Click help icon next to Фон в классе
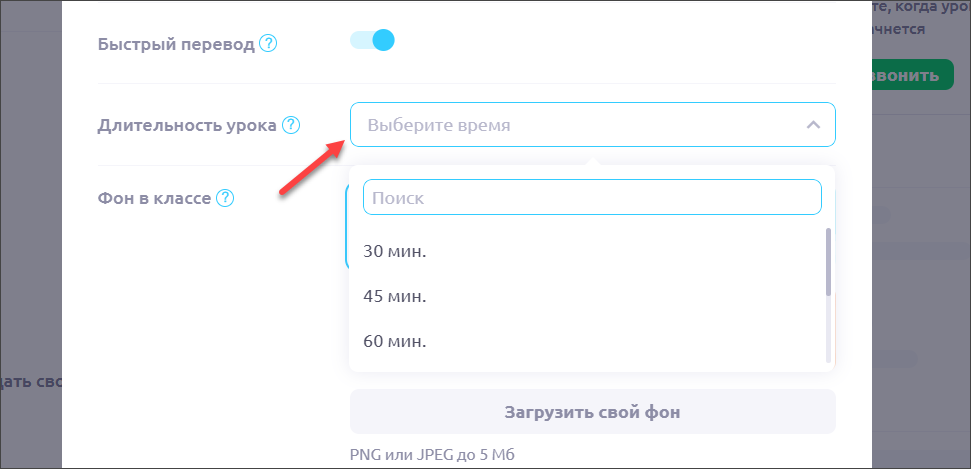This screenshot has width=971, height=469. (225, 198)
